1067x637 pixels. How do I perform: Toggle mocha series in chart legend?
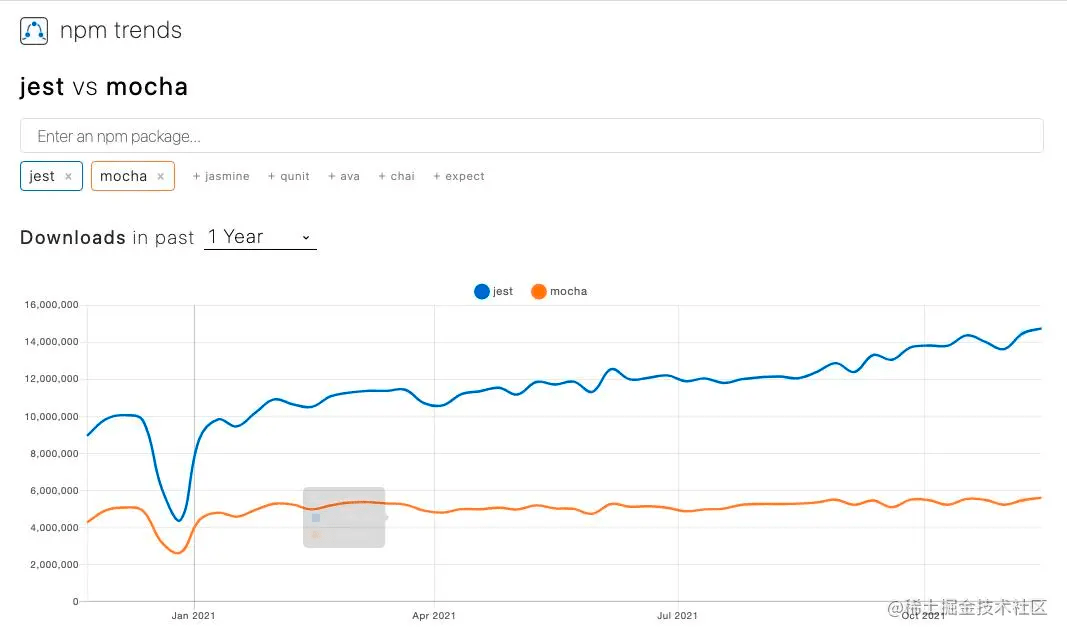568,291
